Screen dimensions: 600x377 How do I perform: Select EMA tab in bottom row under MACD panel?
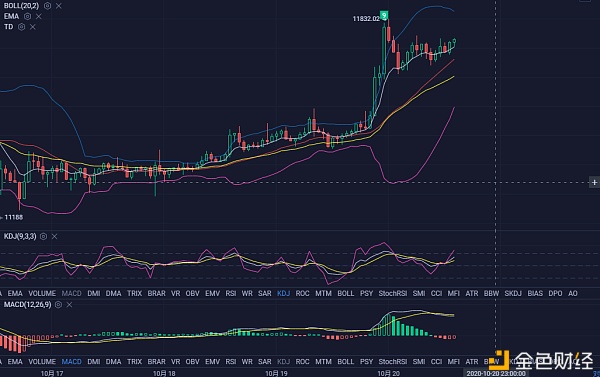[15, 362]
